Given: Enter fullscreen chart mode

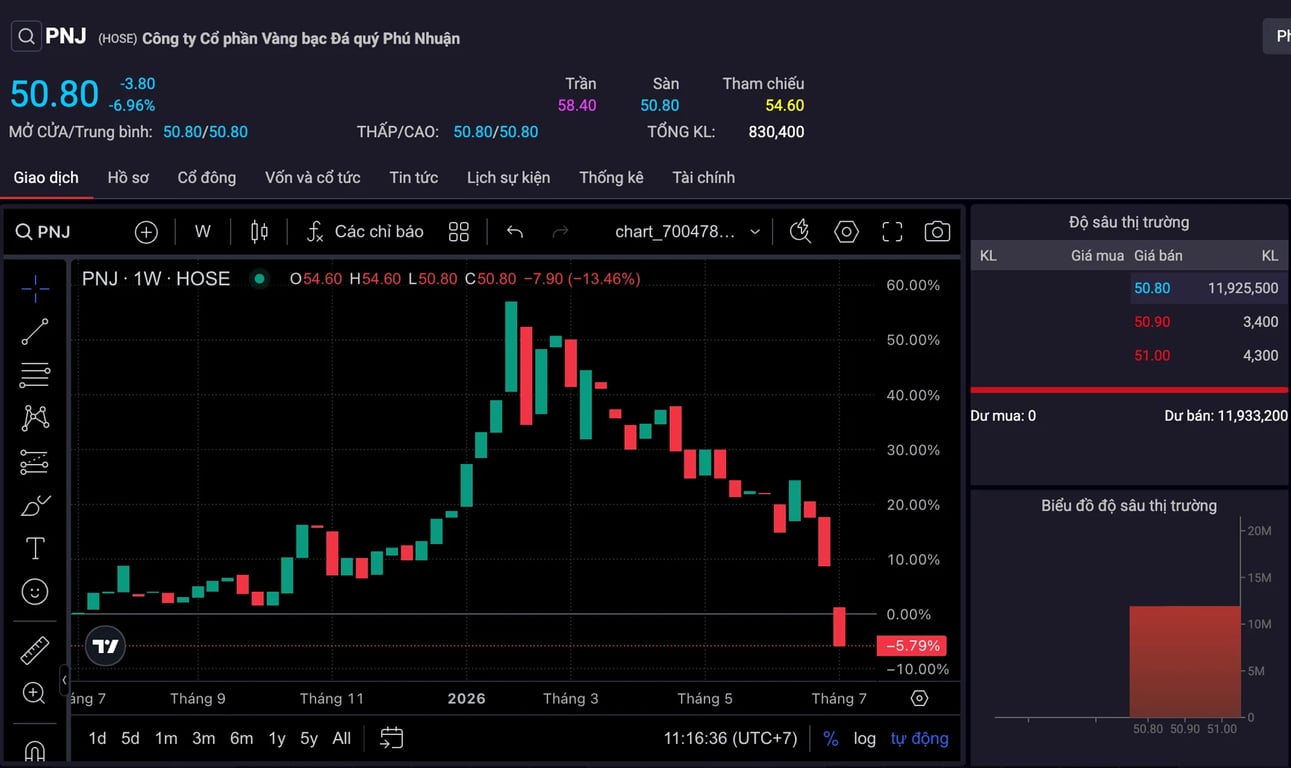Looking at the screenshot, I should [x=892, y=232].
